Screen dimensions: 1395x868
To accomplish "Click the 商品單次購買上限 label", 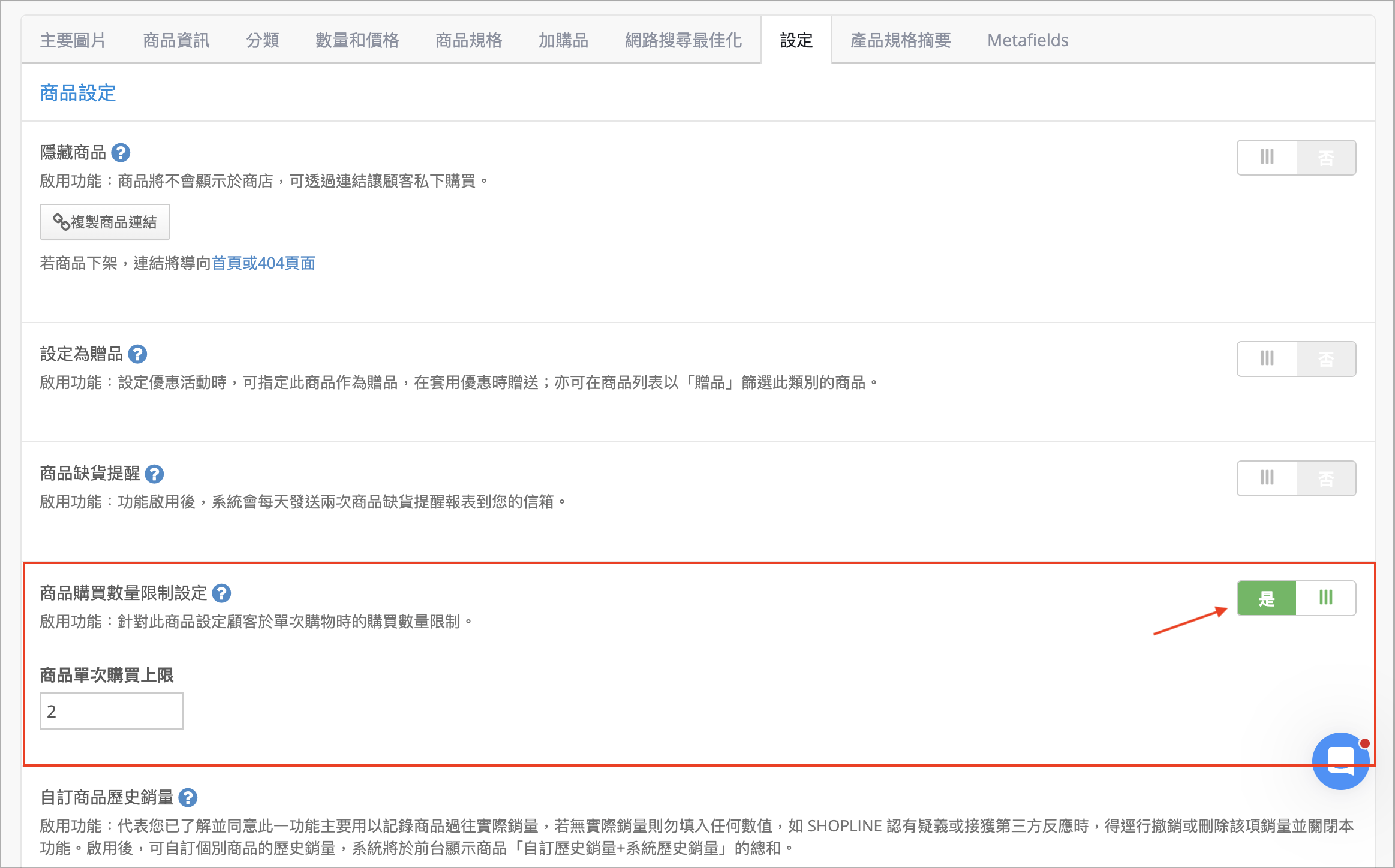I will click(x=107, y=676).
